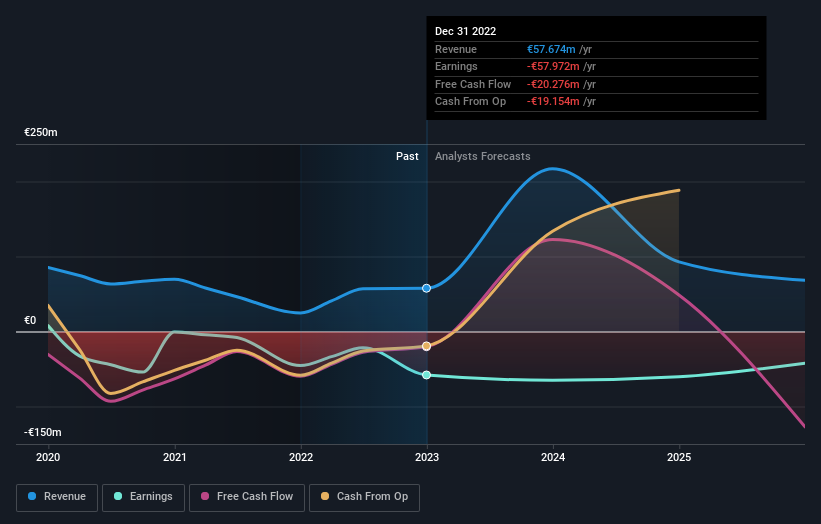Click the 2025 x-axis label
This screenshot has width=821, height=524.
679,458
